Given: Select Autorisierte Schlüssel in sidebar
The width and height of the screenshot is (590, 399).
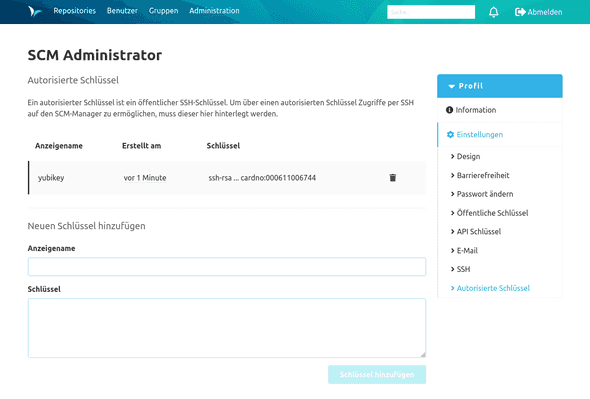Looking at the screenshot, I should [x=493, y=288].
